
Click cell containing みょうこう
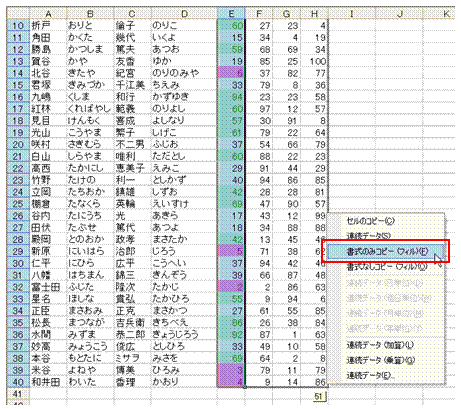90,347
